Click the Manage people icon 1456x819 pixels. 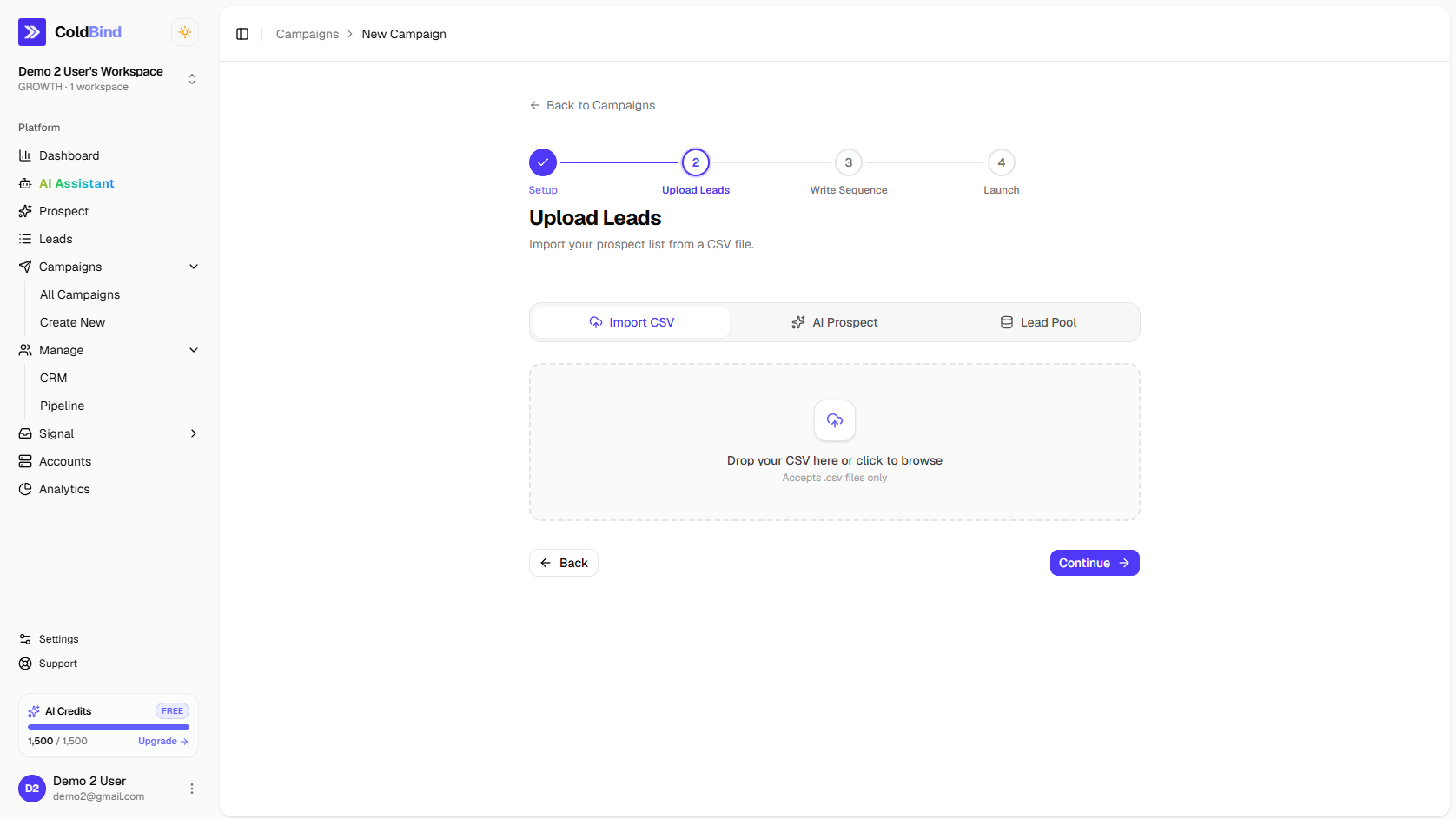tap(25, 350)
